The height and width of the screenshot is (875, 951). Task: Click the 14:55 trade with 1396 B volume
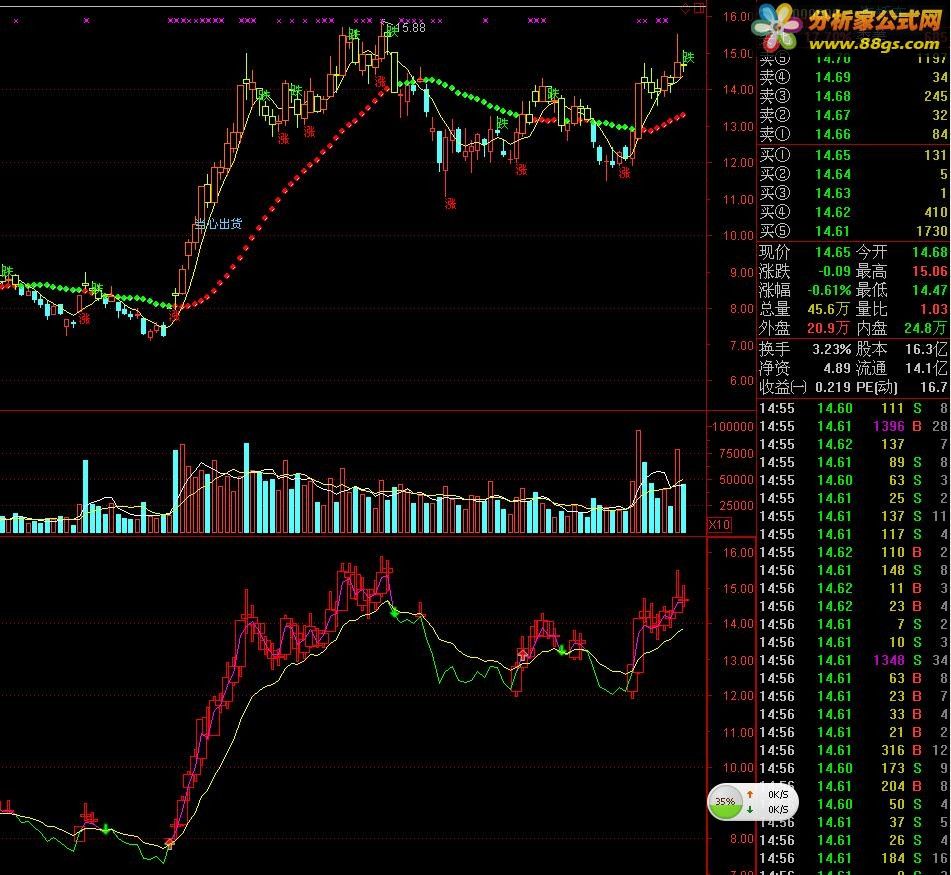coord(853,426)
